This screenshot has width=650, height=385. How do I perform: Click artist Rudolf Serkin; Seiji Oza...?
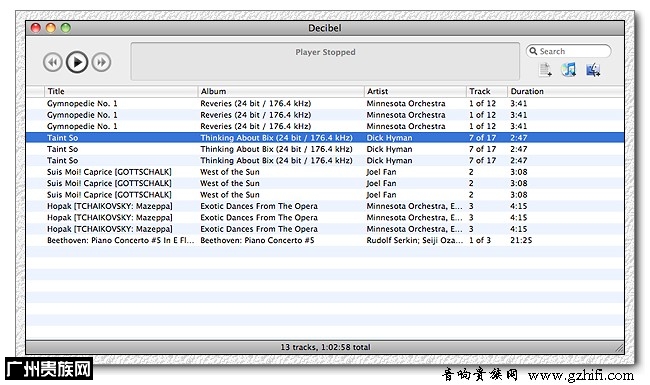tap(415, 240)
